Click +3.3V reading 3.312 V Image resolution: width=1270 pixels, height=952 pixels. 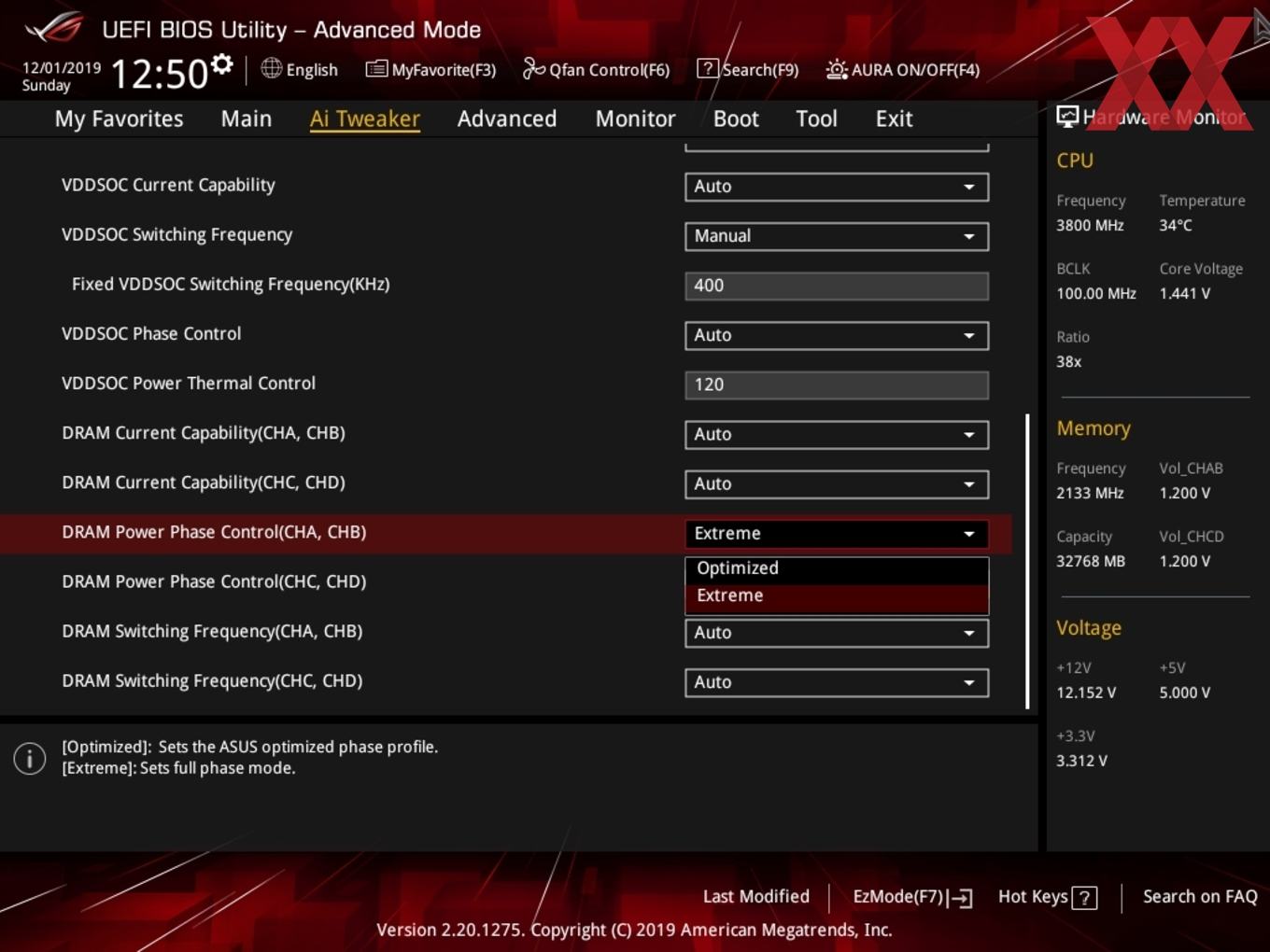point(1081,761)
